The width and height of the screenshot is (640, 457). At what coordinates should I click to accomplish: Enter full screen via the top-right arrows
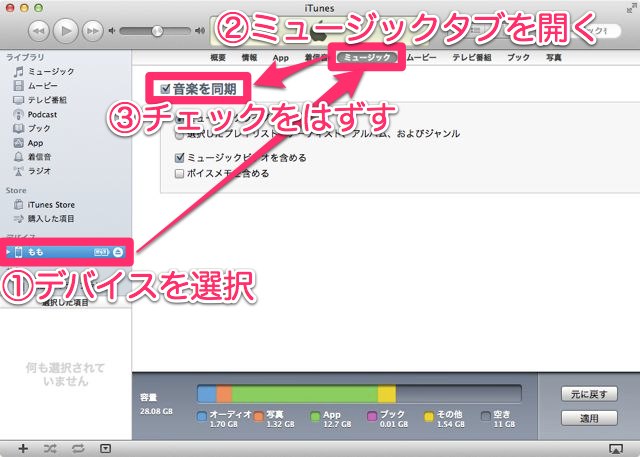[x=631, y=8]
